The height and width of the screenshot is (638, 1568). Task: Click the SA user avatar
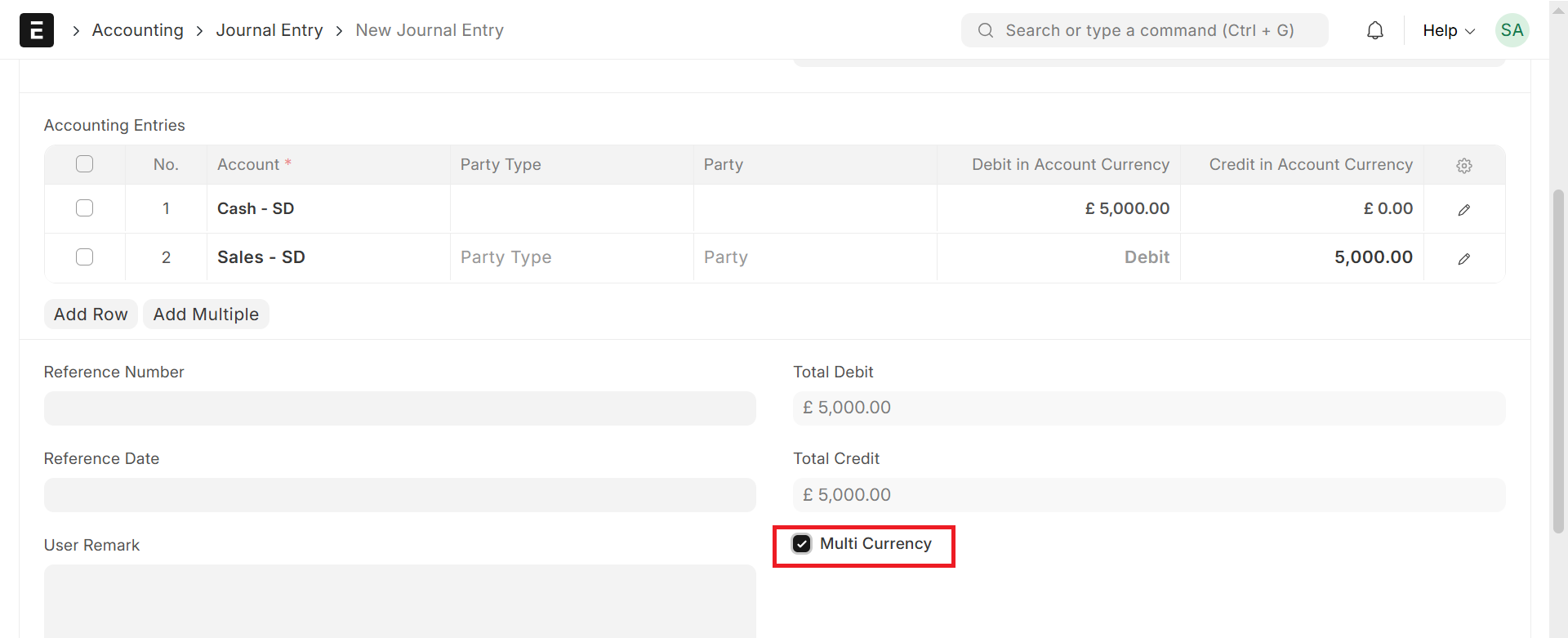[x=1512, y=30]
